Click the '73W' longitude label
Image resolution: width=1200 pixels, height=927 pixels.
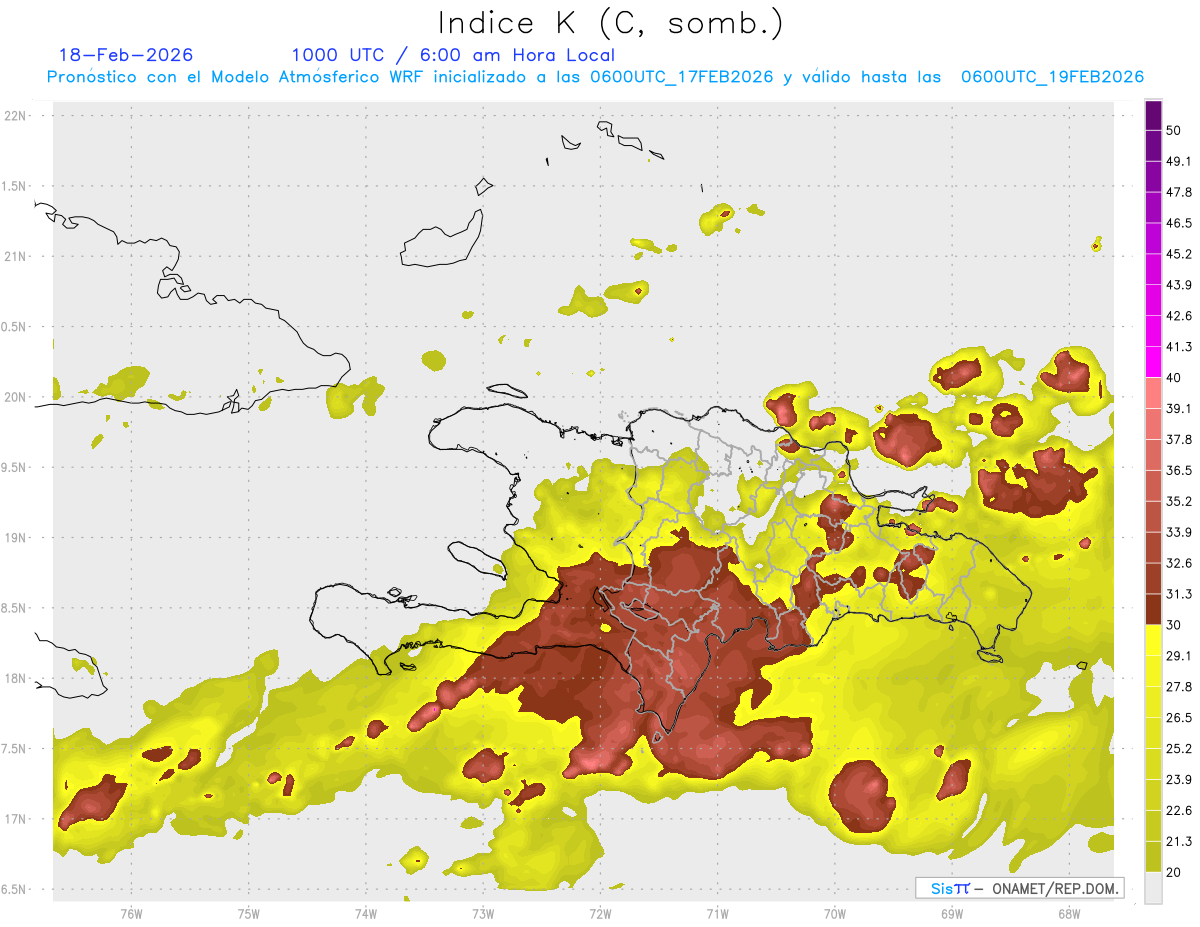(483, 914)
